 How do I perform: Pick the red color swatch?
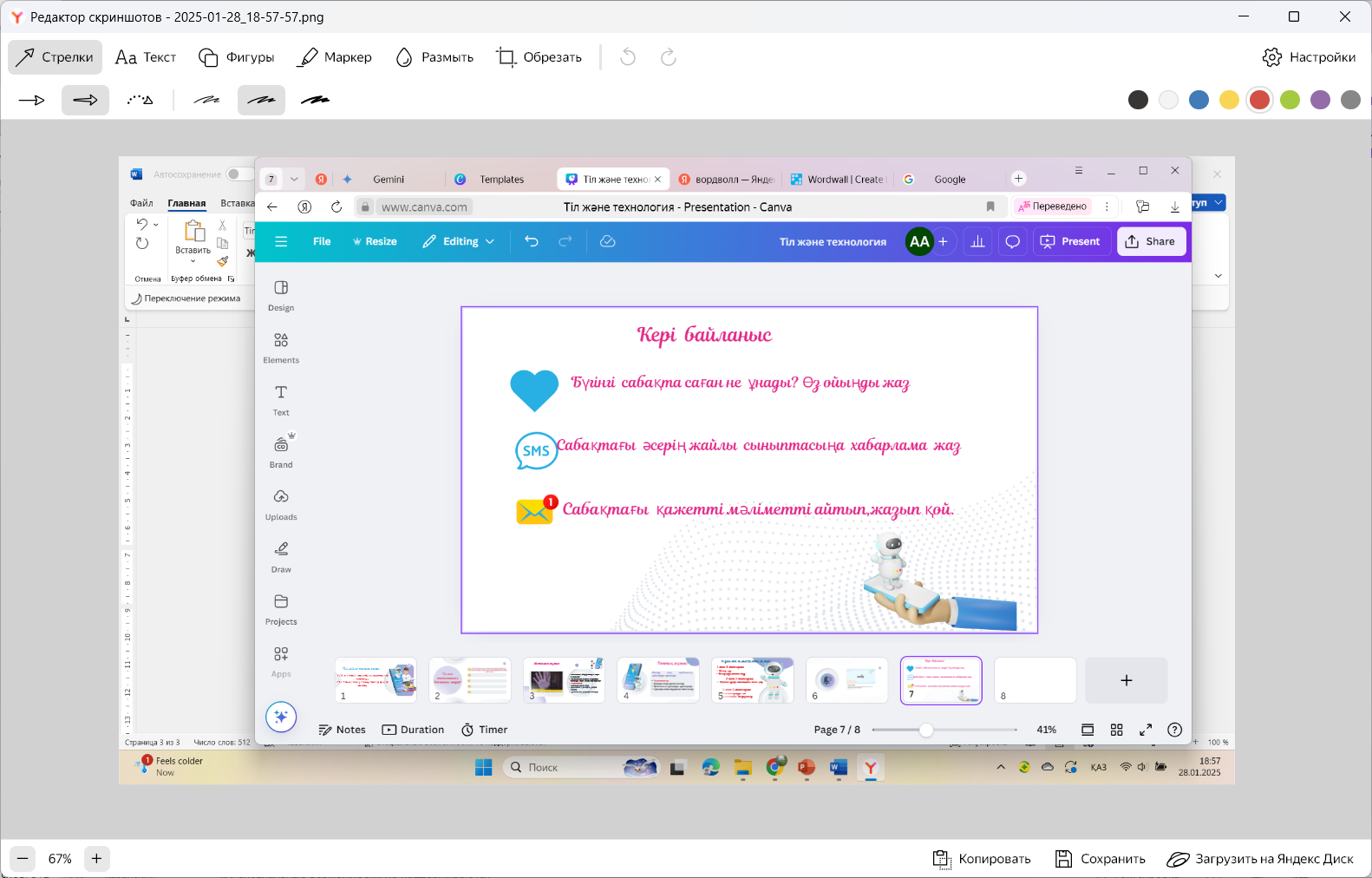pos(1259,100)
